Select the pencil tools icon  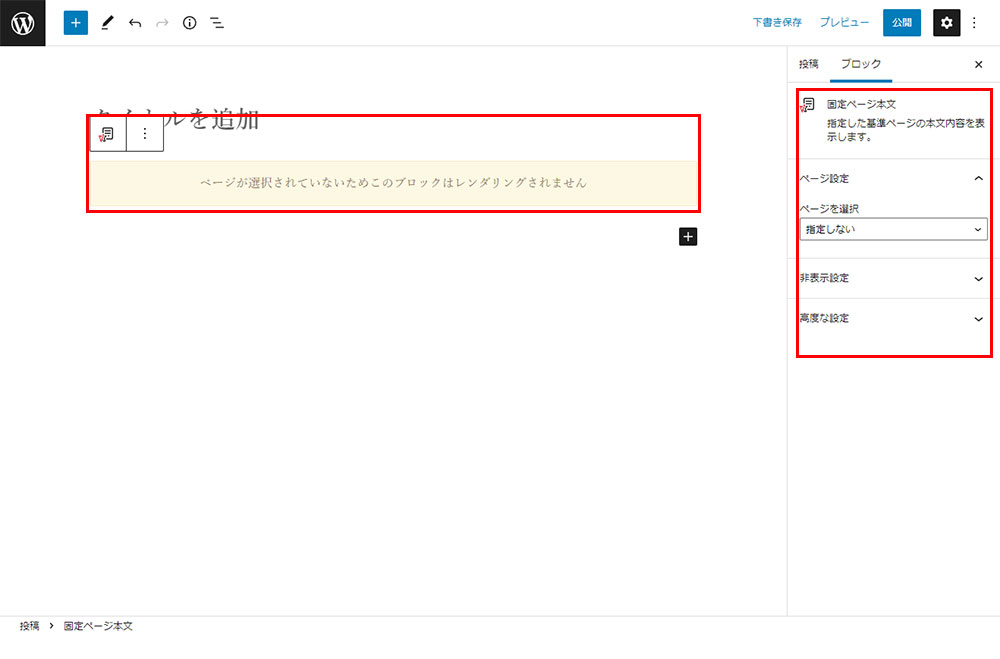[107, 23]
